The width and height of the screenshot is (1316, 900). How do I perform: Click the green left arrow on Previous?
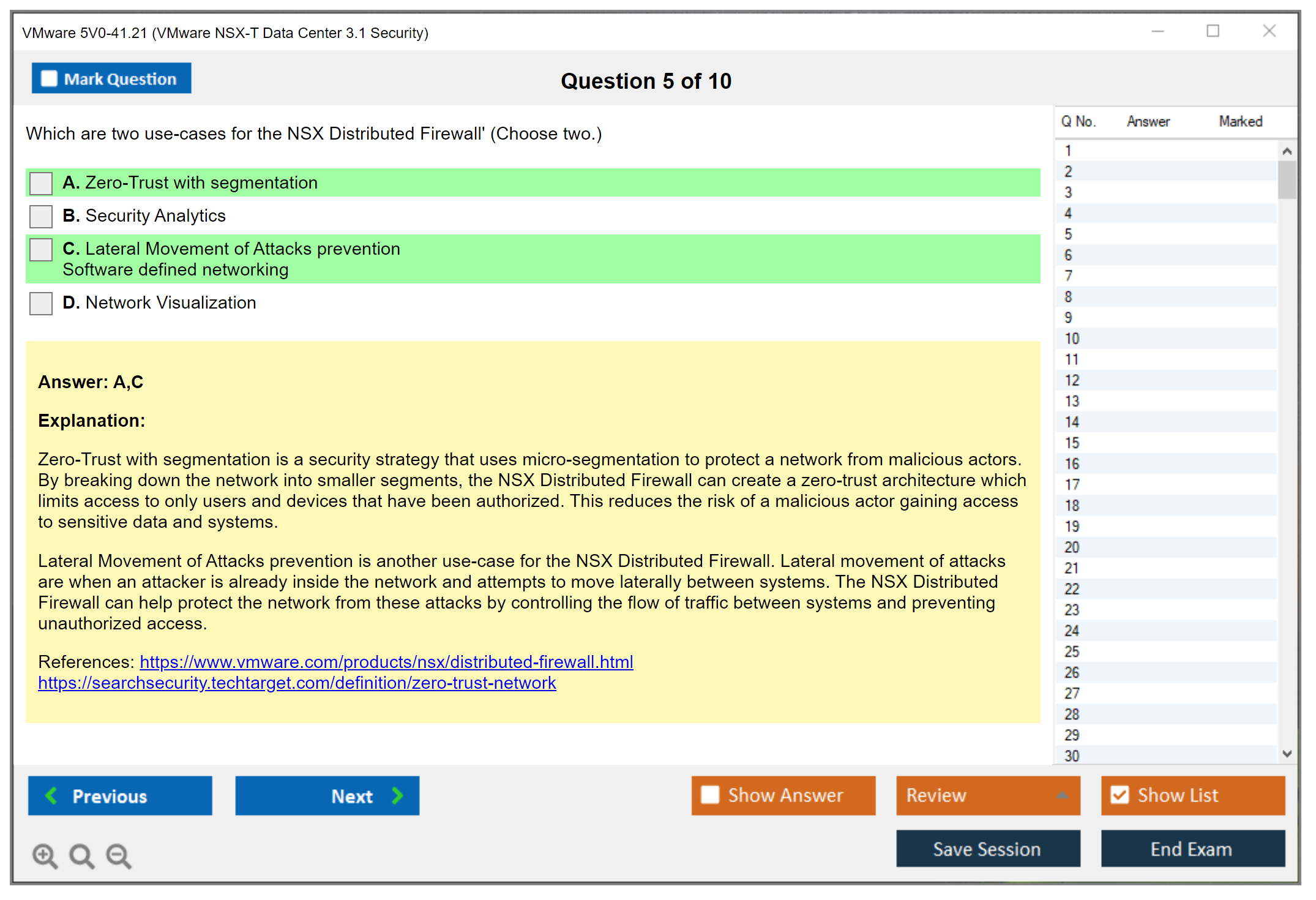(52, 795)
